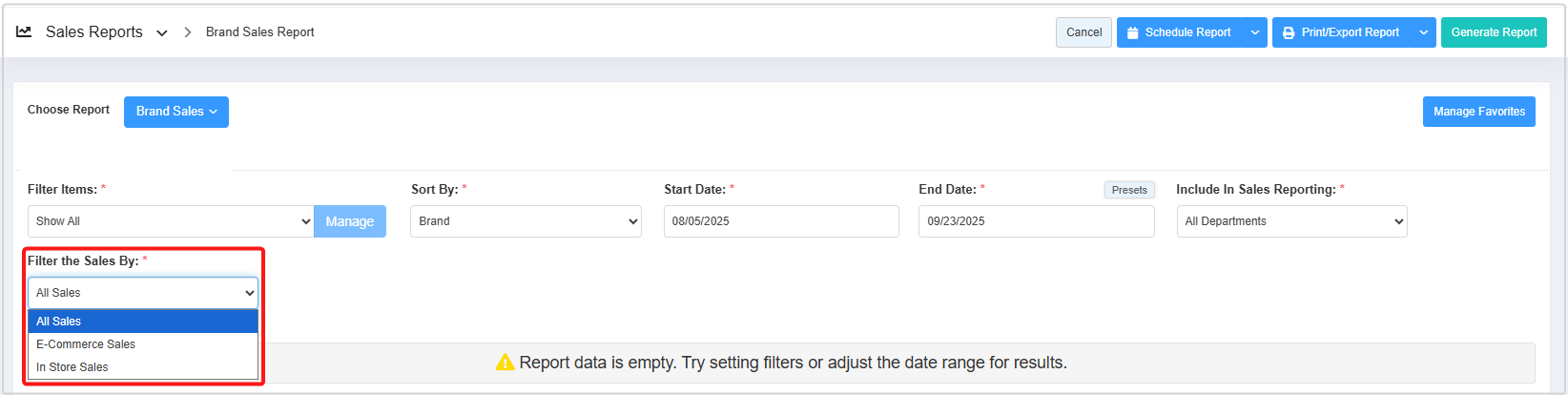The width and height of the screenshot is (1568, 395).
Task: Click the Sales Reports chart icon
Action: (x=24, y=31)
